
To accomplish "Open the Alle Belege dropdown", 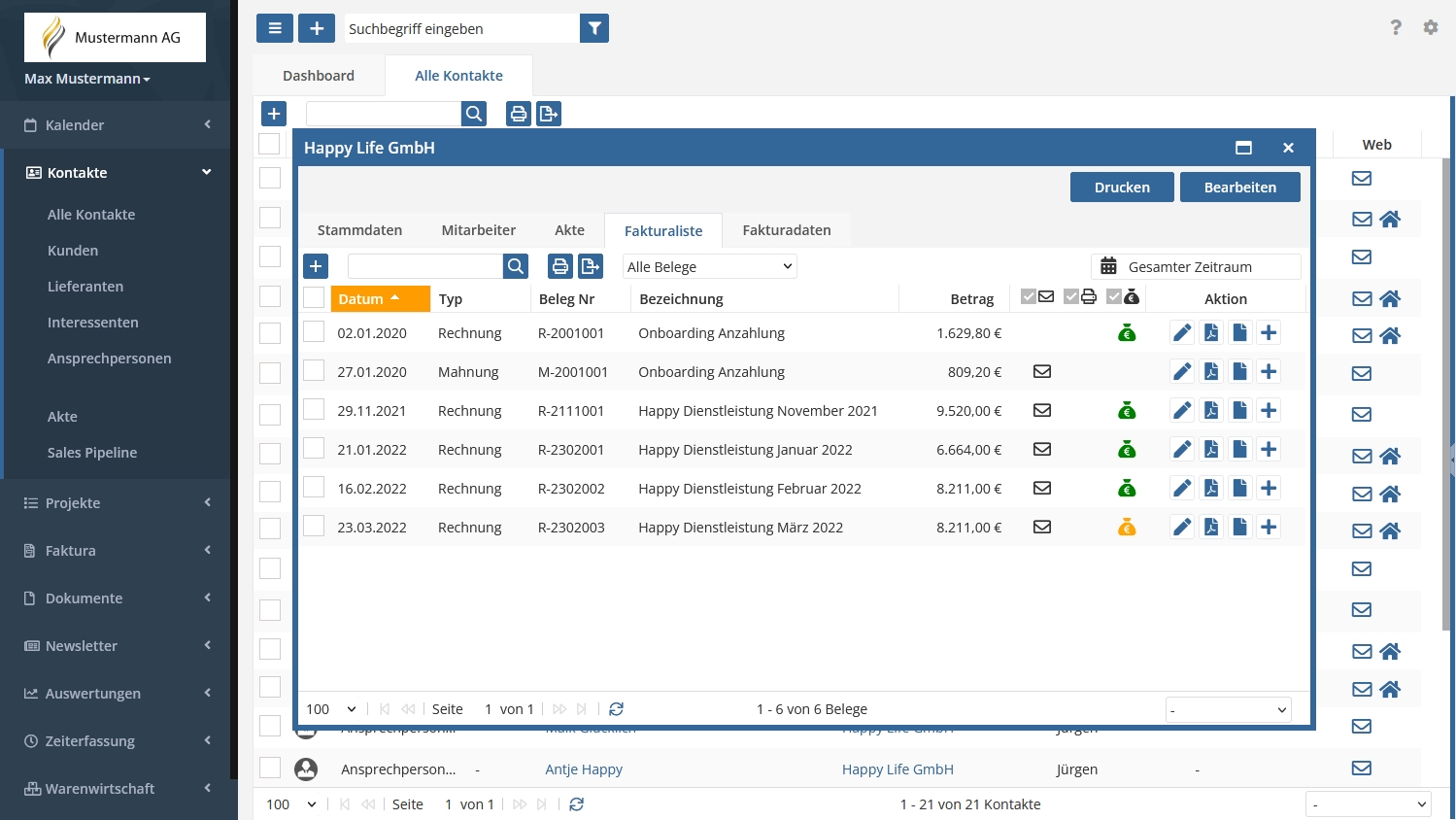I will (x=710, y=267).
